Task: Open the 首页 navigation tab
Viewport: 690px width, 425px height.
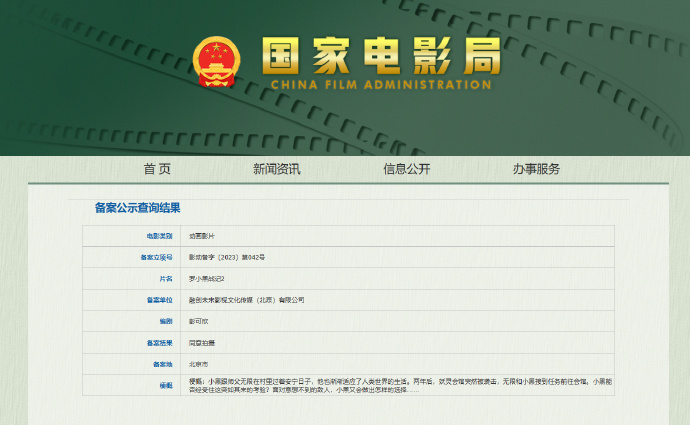Action: click(157, 169)
